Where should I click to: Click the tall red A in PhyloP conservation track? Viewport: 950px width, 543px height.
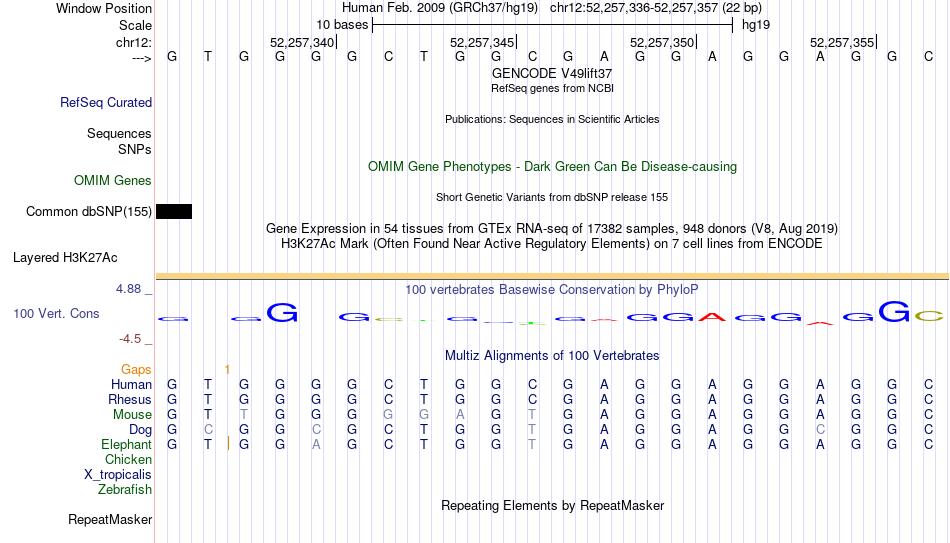[712, 316]
